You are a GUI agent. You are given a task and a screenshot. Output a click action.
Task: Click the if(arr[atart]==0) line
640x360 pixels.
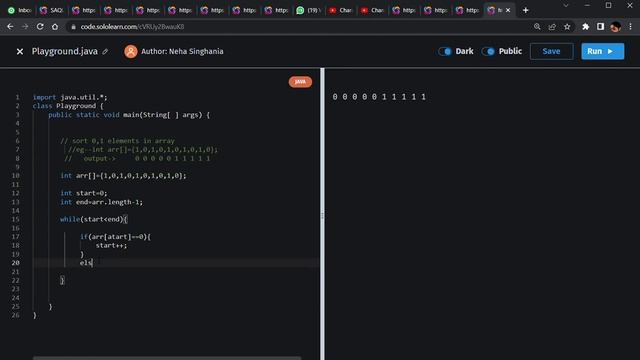(x=116, y=237)
